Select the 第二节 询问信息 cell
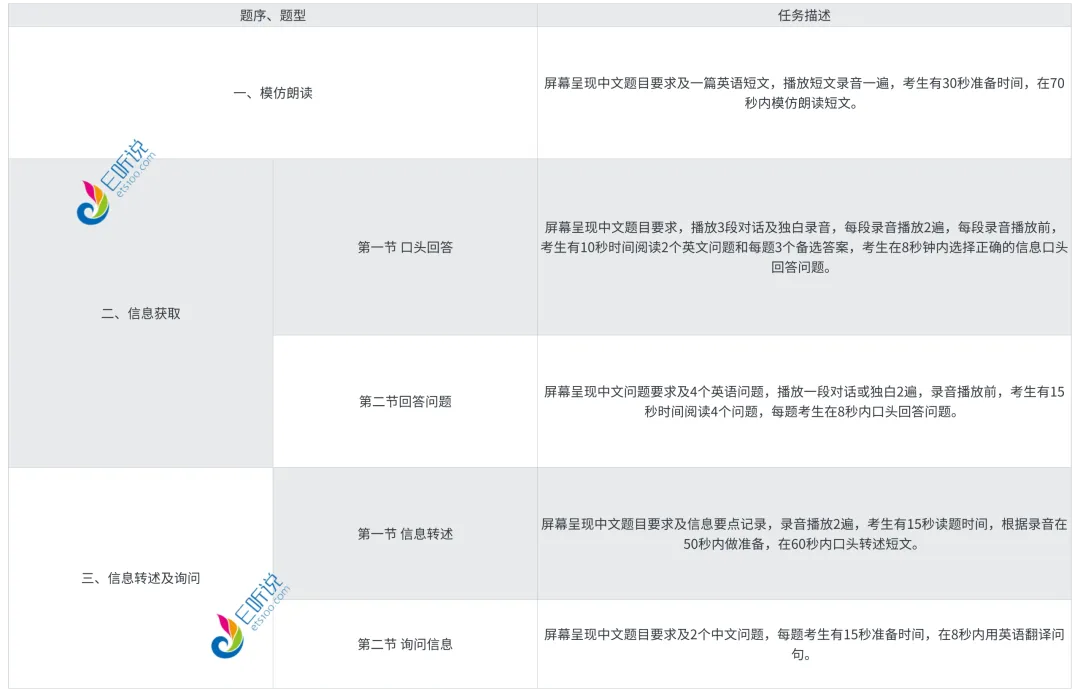The width and height of the screenshot is (1080, 691). point(404,644)
